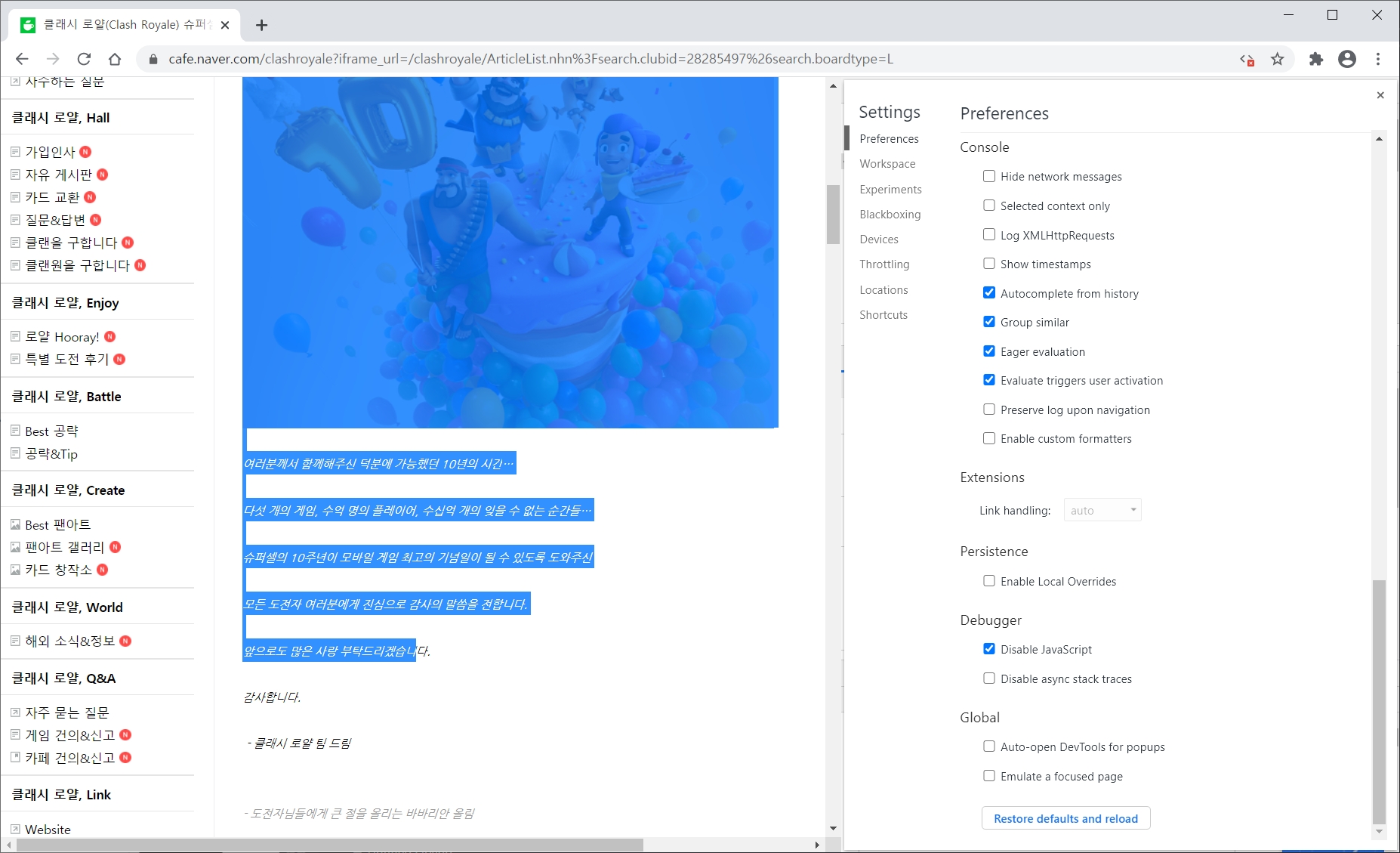Open the Throttling settings tab
This screenshot has height=853, width=1400.
click(x=884, y=264)
